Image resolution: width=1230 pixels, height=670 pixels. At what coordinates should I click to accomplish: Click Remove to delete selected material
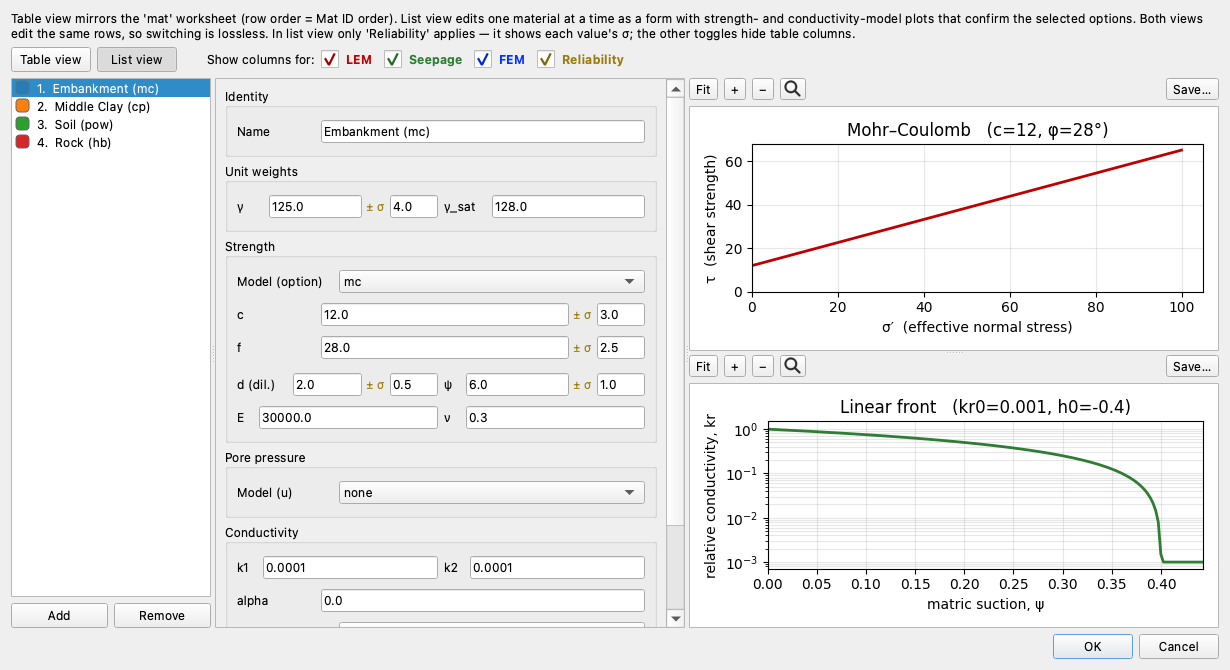(162, 615)
